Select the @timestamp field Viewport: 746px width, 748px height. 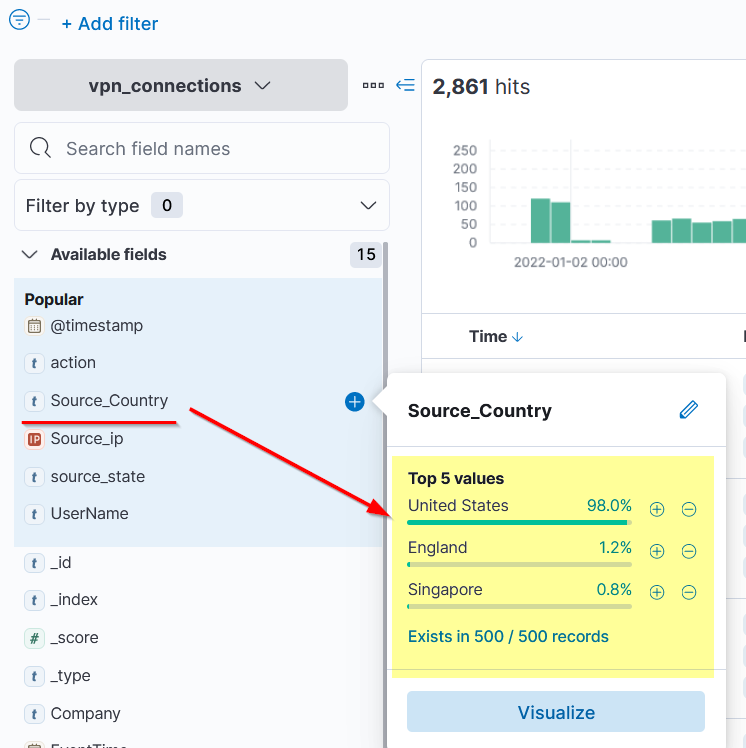[96, 326]
